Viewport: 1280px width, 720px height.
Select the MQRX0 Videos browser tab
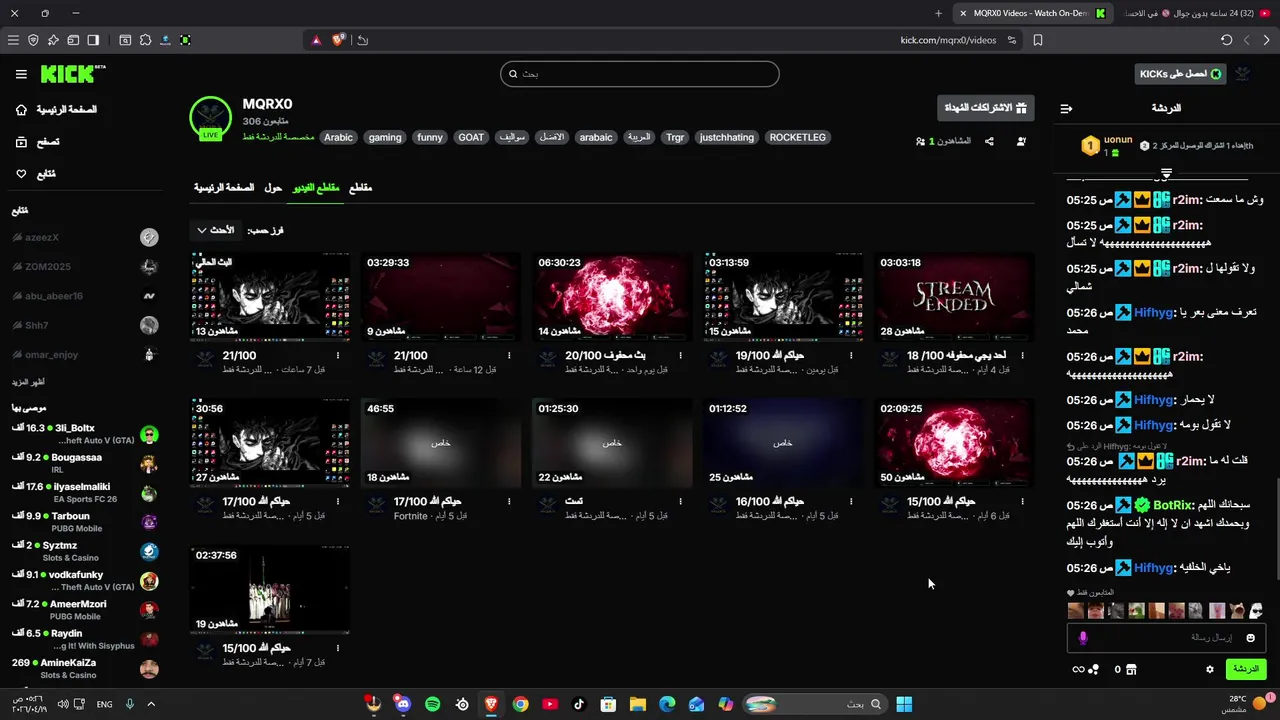[x=1031, y=13]
